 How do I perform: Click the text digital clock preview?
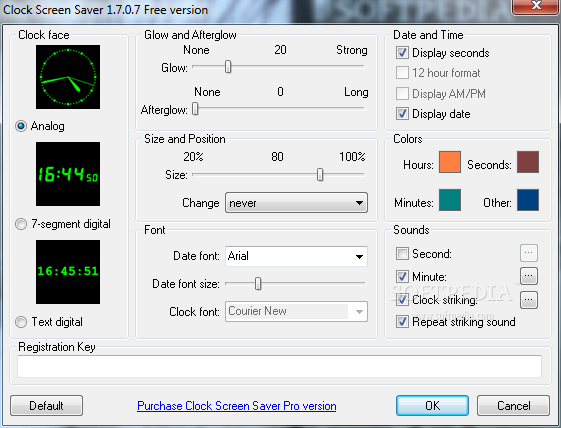[68, 272]
